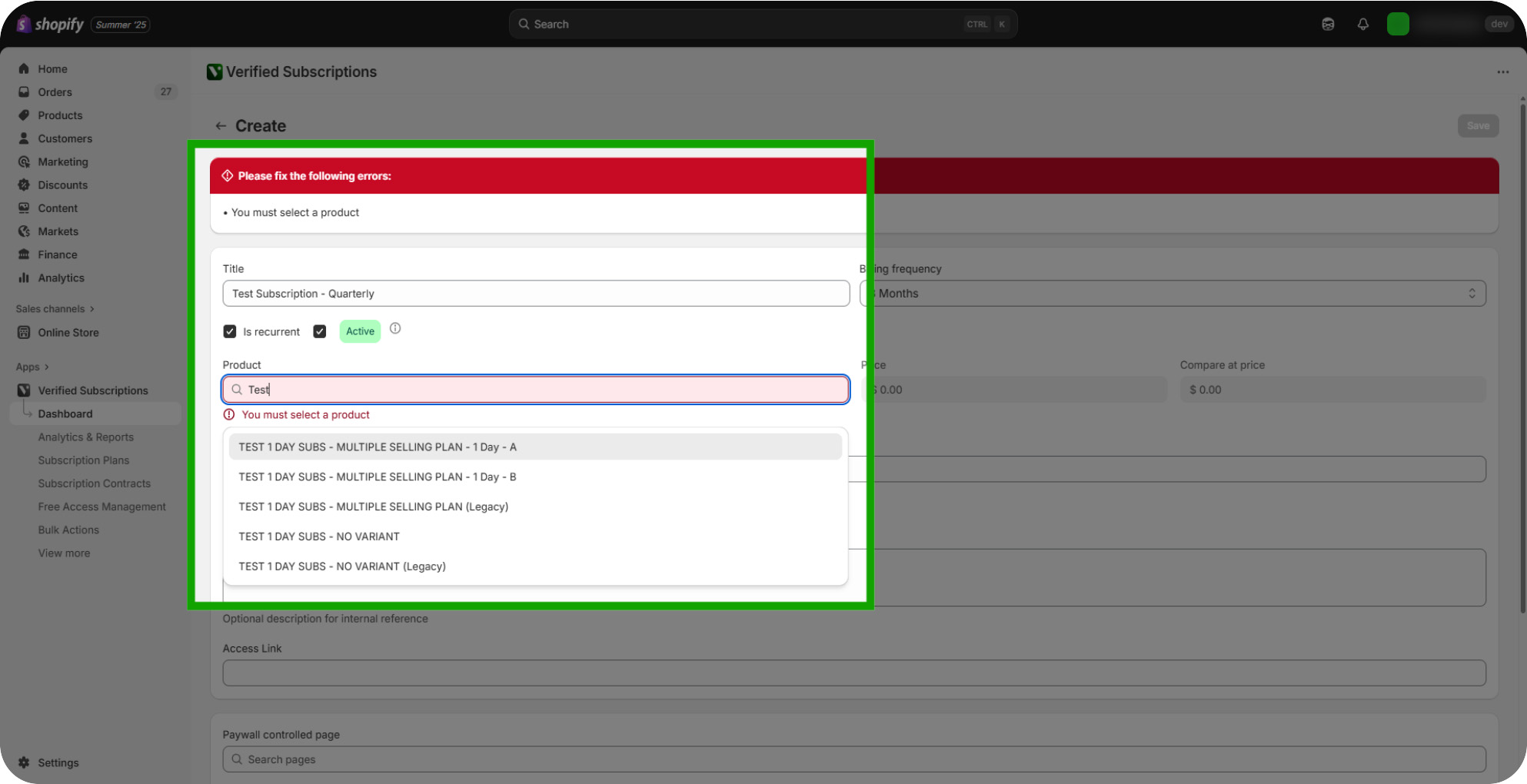Click the search magnifier in Product field

tap(237, 390)
